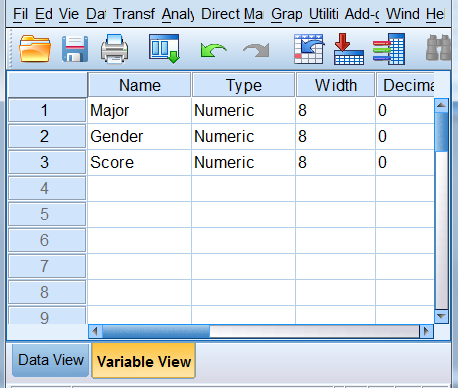Open the Transform menu
The width and height of the screenshot is (458, 388).
[x=134, y=14]
